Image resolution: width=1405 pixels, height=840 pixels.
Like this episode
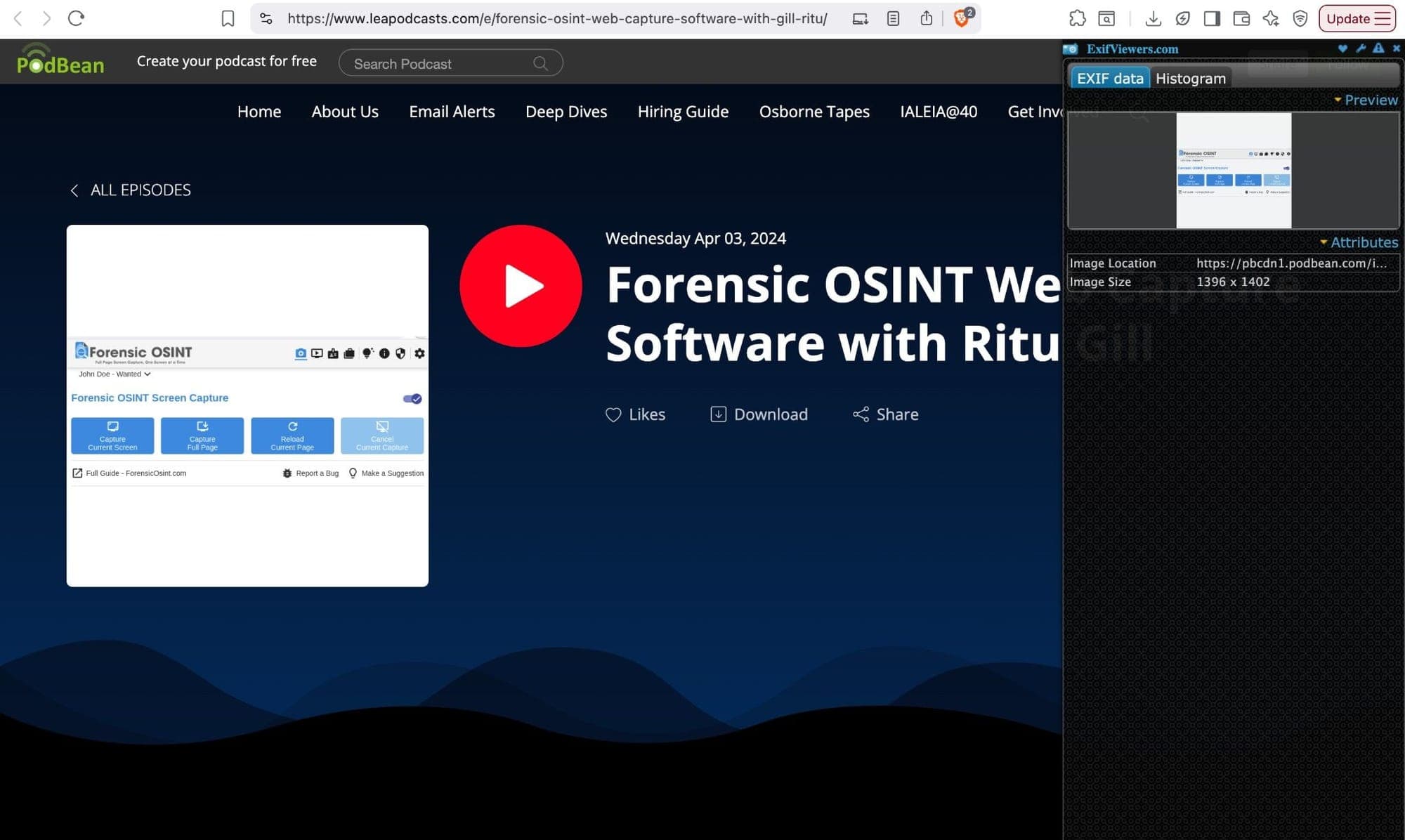coord(635,414)
